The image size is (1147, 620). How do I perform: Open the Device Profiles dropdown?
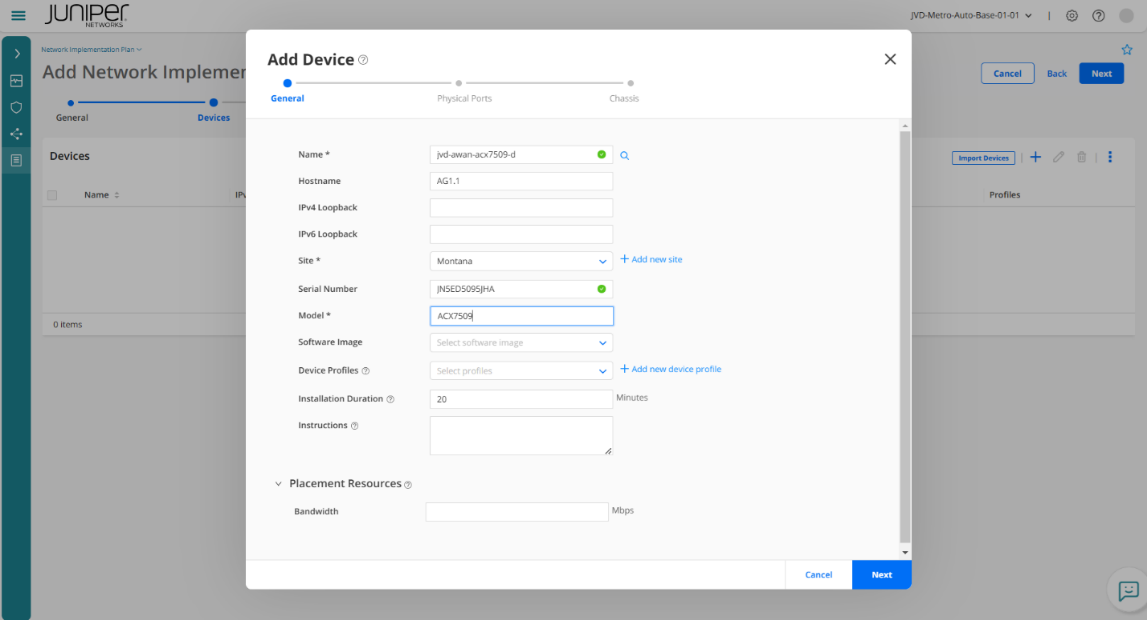(x=521, y=371)
